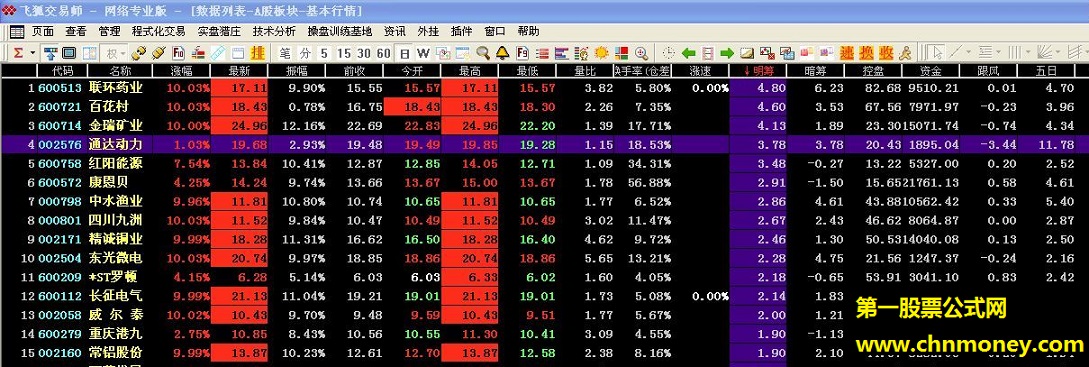The image size is (1089, 367).
Task: Select stock code 600572
Action: tap(60, 183)
